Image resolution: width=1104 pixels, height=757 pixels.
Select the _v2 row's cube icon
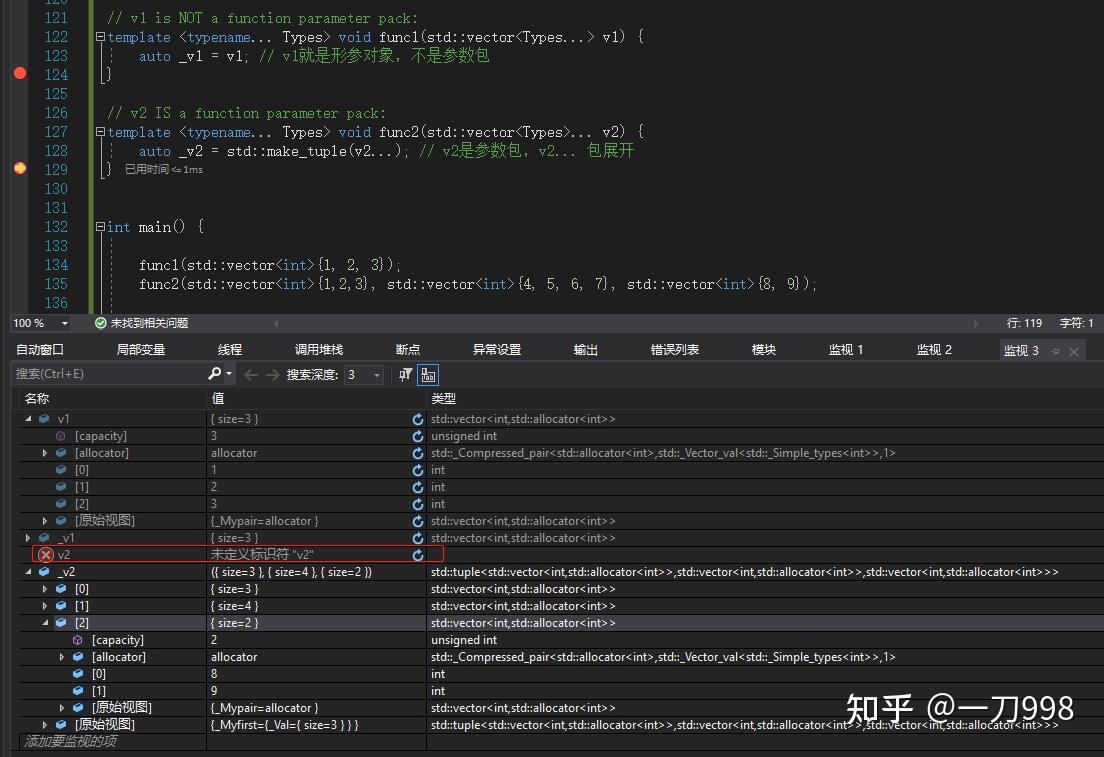(44, 572)
